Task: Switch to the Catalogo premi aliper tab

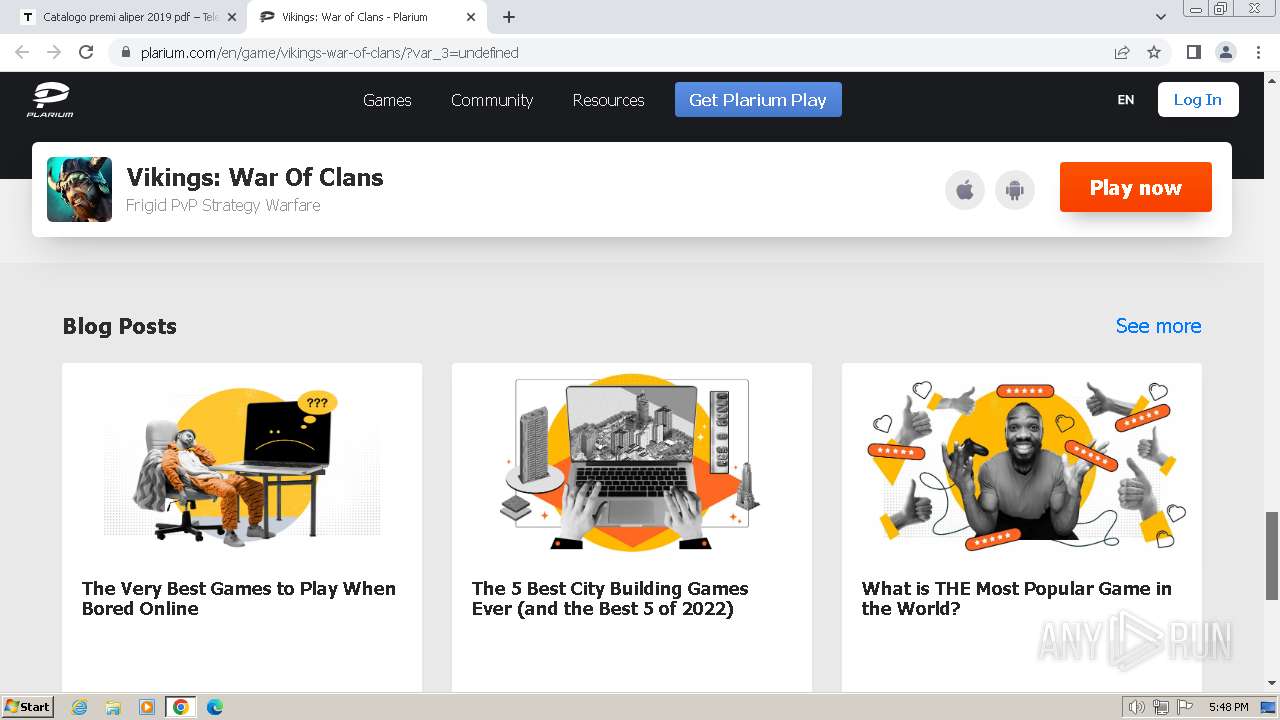Action: click(128, 17)
